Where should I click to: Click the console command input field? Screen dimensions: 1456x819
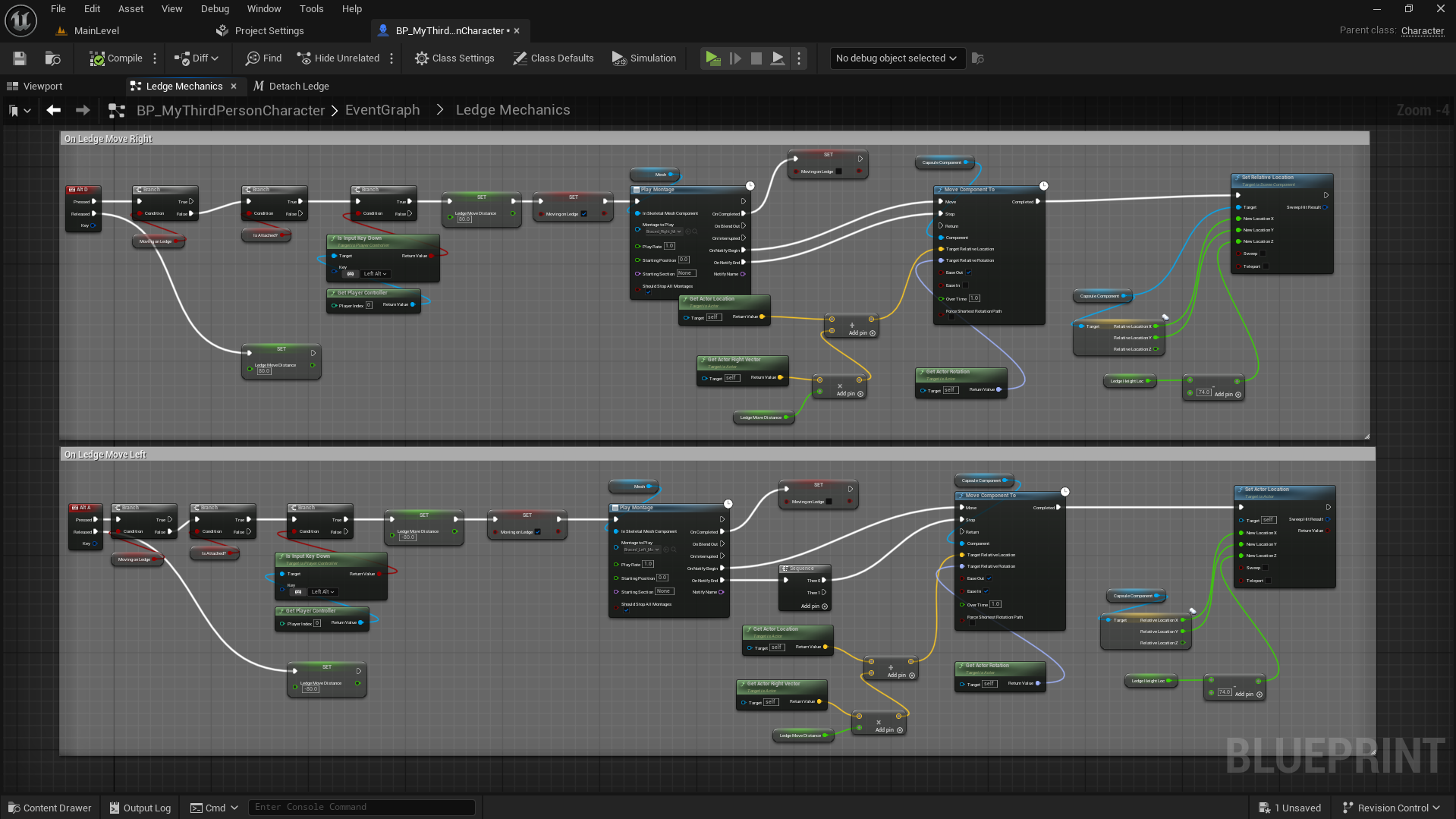pyautogui.click(x=362, y=807)
